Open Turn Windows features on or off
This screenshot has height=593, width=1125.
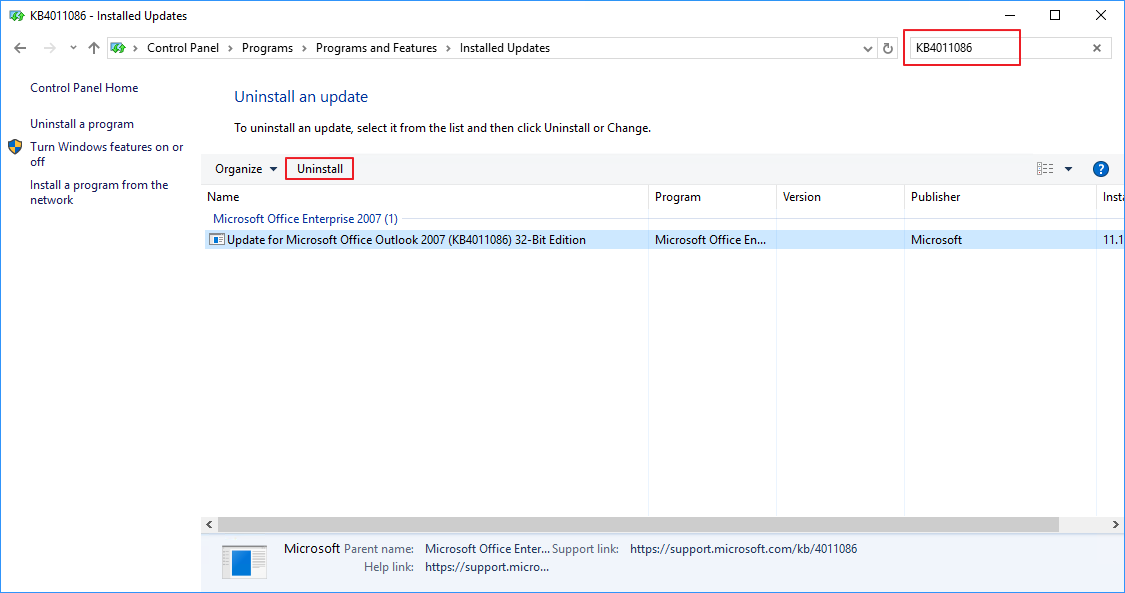click(106, 154)
